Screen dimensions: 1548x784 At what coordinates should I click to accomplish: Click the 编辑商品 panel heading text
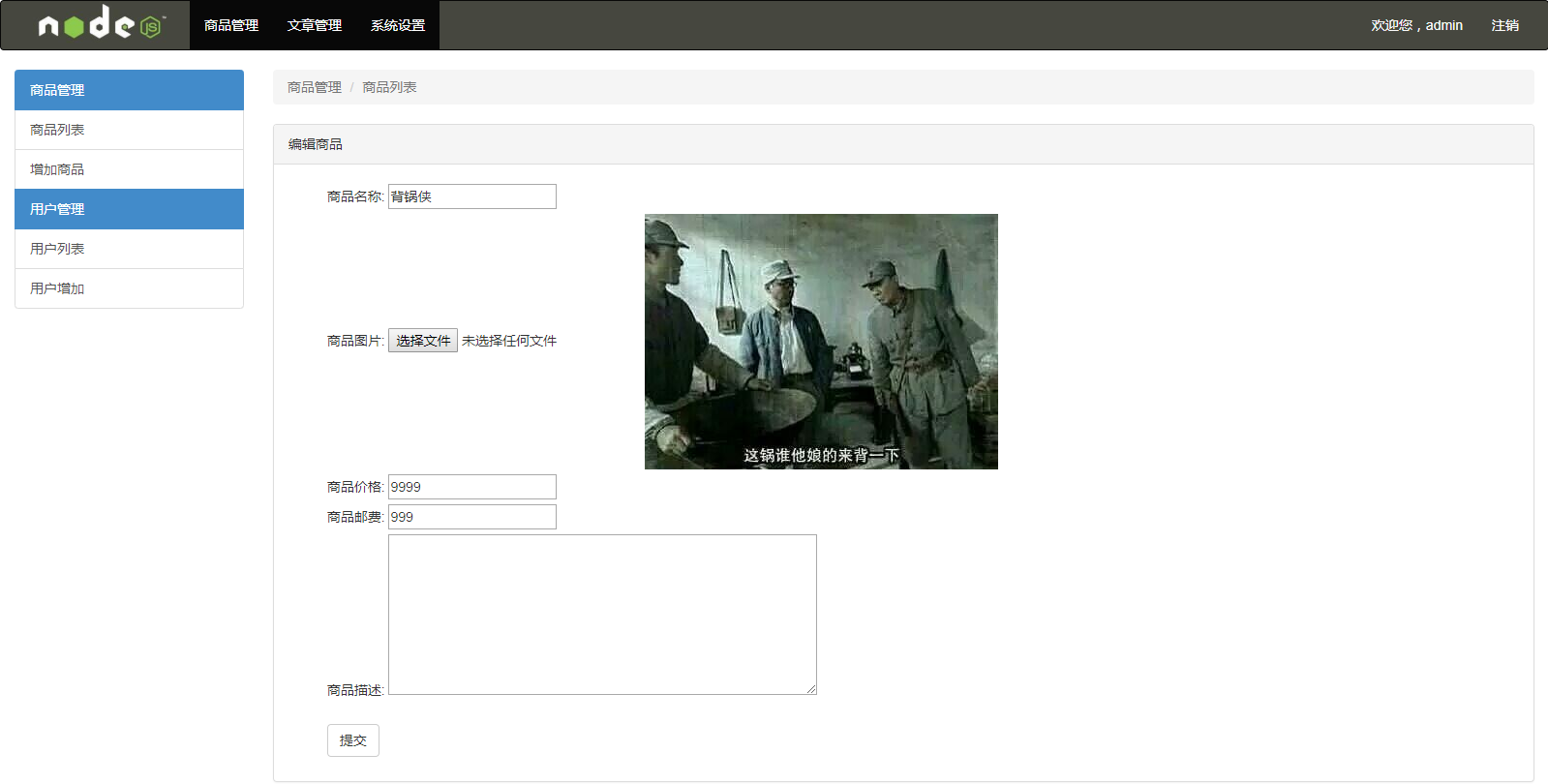tap(316, 144)
